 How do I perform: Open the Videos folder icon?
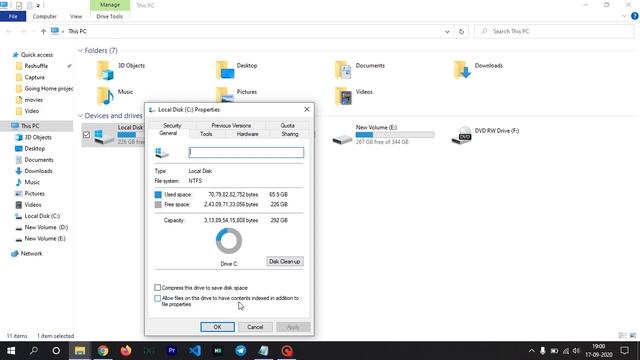click(x=343, y=96)
